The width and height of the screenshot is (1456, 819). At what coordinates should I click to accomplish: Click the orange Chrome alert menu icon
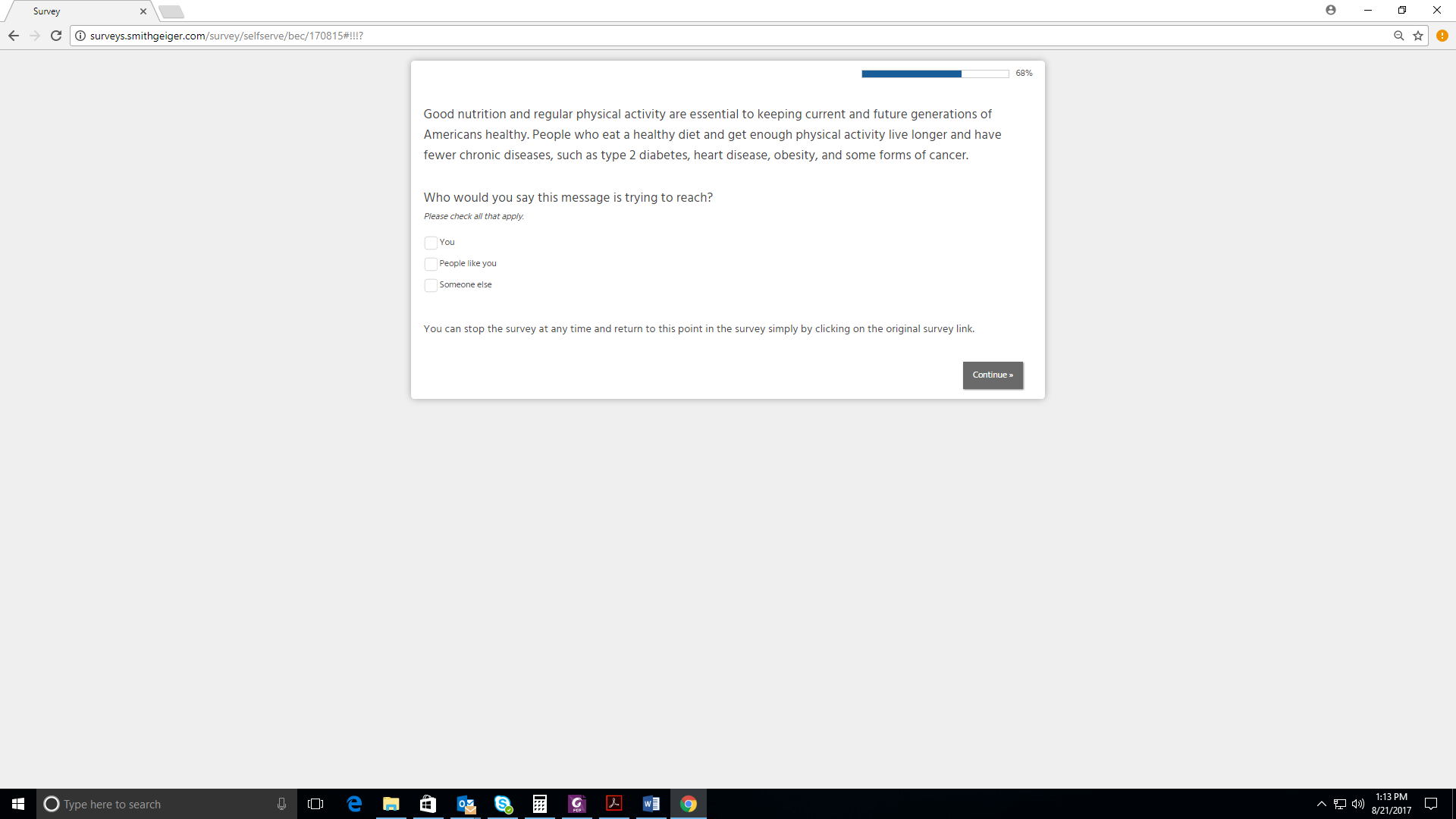pos(1442,36)
